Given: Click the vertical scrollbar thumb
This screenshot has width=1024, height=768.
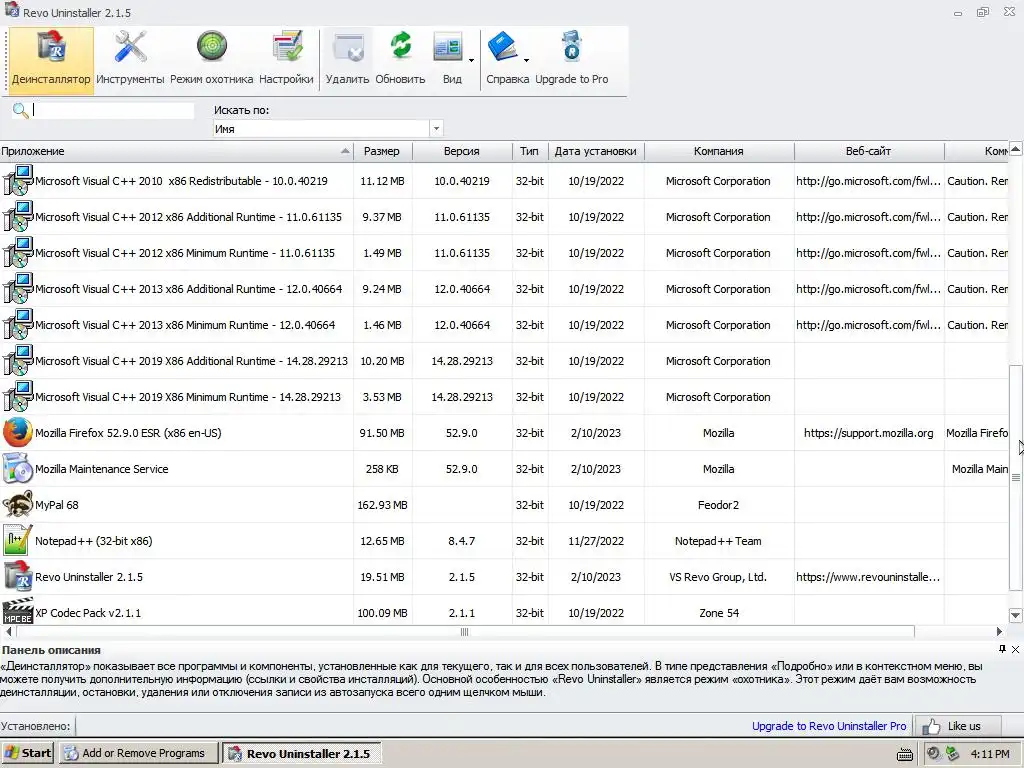Looking at the screenshot, I should tap(1016, 477).
